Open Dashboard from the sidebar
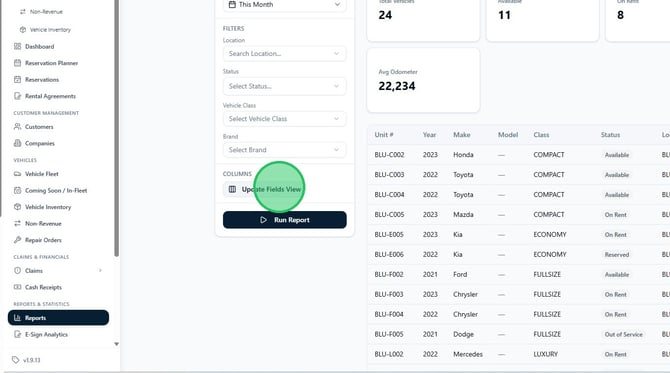This screenshot has width=670, height=373. tap(39, 47)
